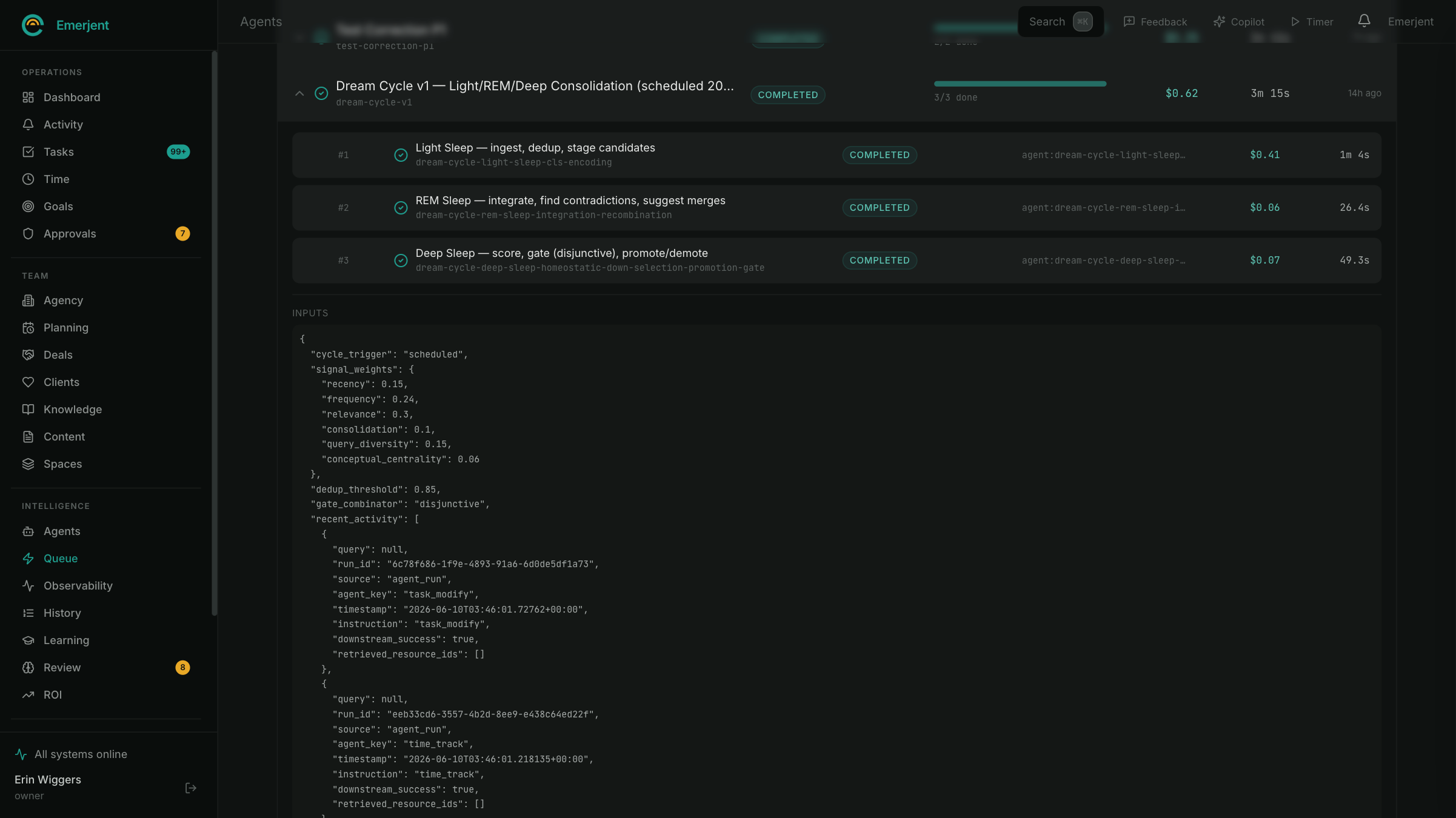The width and height of the screenshot is (1456, 818).
Task: Select the Tasks checkbox icon
Action: [x=28, y=151]
